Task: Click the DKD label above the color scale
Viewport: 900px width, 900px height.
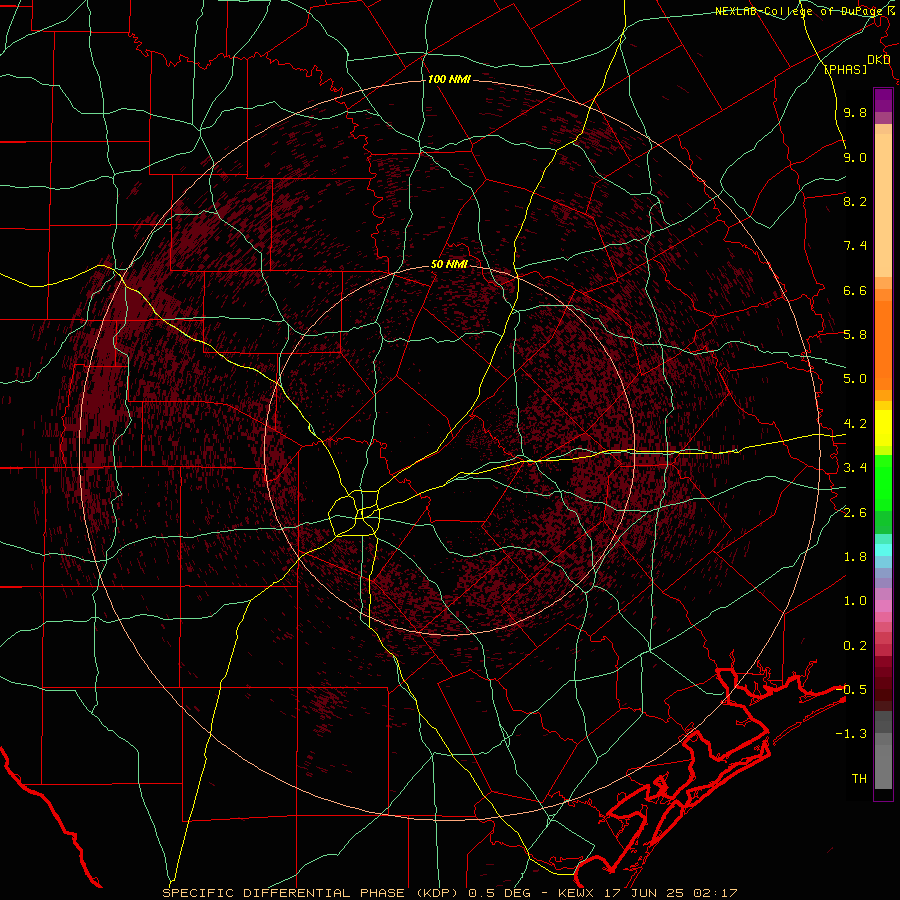Action: click(878, 60)
